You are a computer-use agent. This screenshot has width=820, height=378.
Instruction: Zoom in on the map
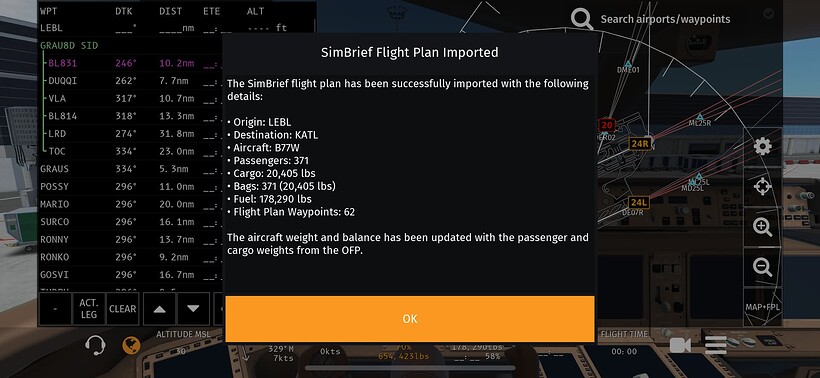(762, 227)
